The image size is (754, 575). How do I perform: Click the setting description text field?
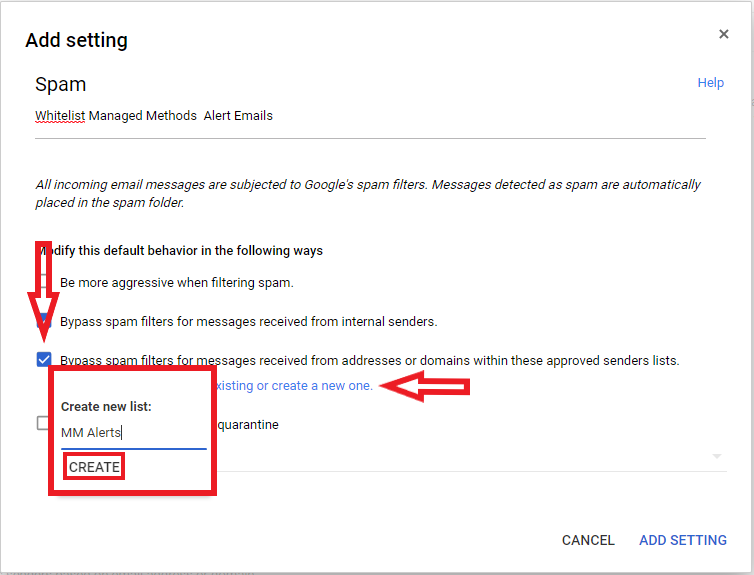(x=370, y=116)
